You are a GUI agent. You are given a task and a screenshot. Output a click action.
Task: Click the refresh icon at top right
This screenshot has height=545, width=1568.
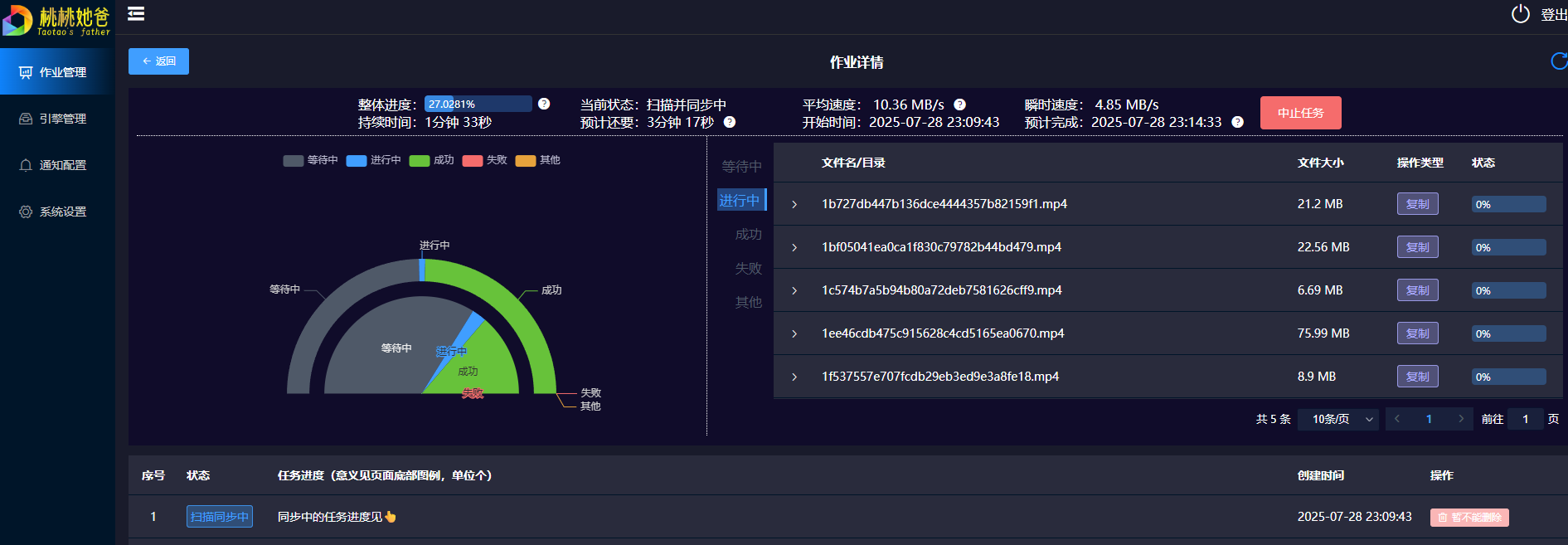click(x=1558, y=61)
